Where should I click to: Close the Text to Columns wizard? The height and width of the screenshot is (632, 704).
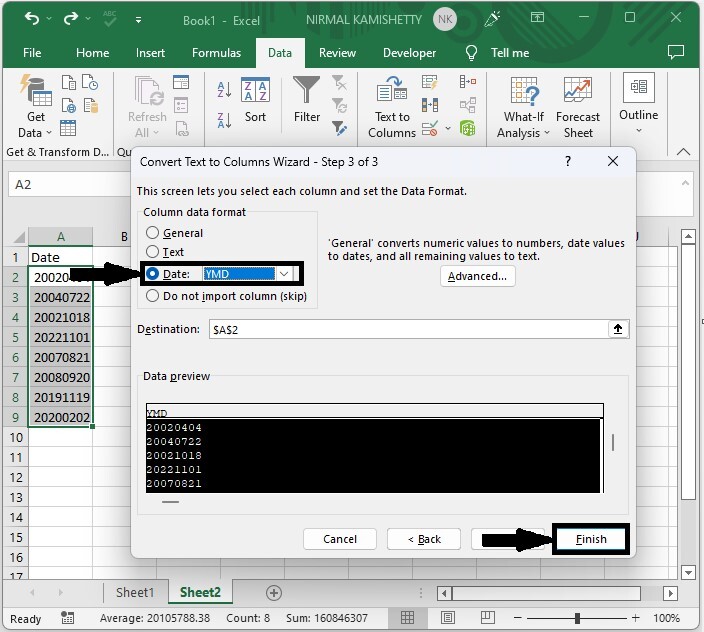point(613,161)
